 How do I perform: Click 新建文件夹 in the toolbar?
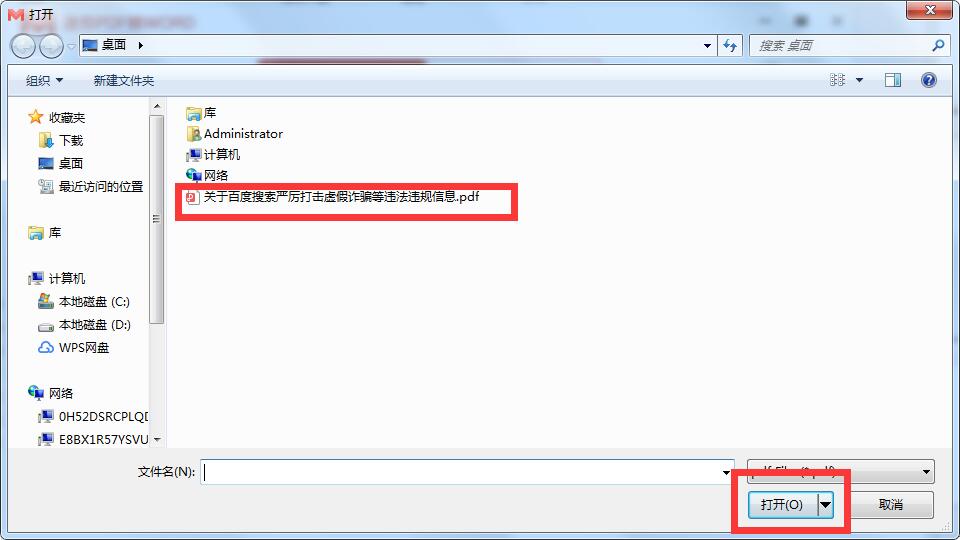tap(124, 80)
